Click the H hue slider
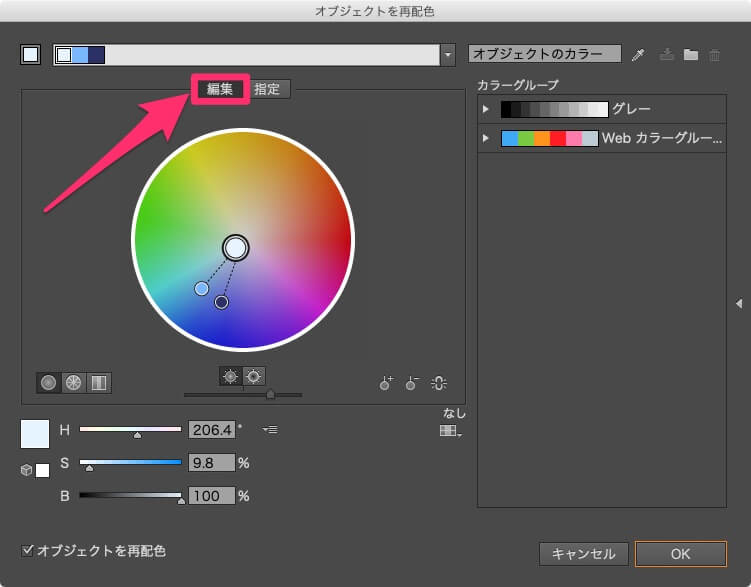 click(130, 429)
